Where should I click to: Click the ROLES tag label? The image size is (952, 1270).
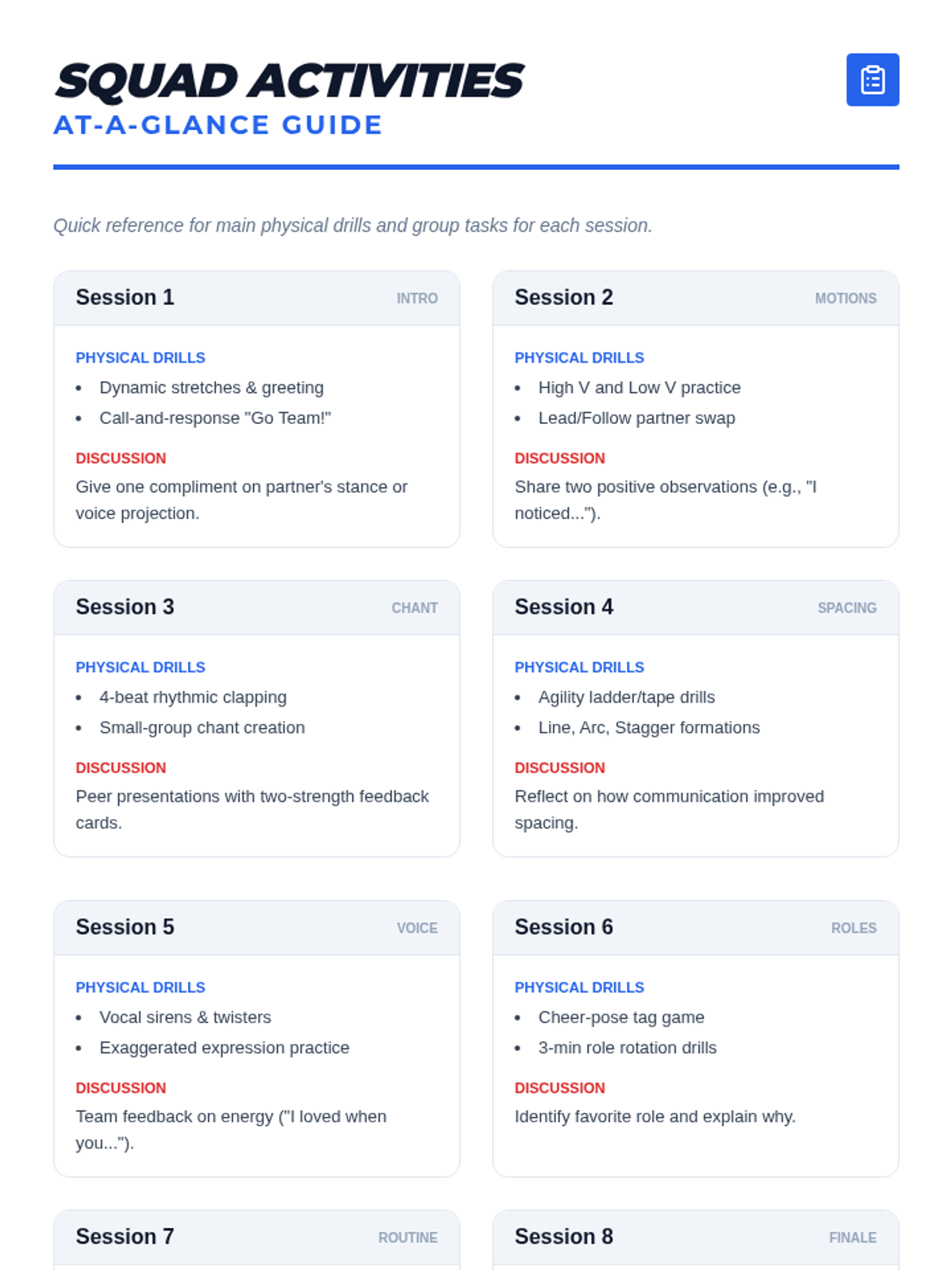[853, 928]
